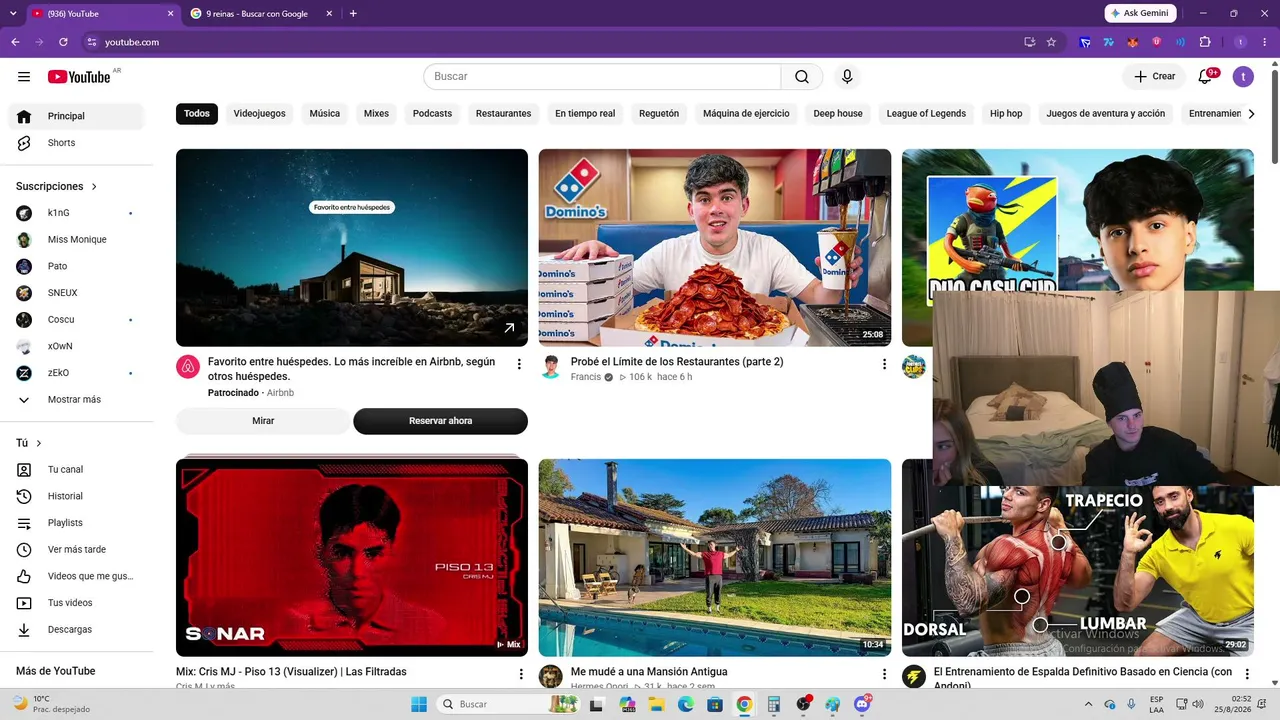The image size is (1280, 720).
Task: Select the Todos filter chip
Action: click(x=197, y=114)
